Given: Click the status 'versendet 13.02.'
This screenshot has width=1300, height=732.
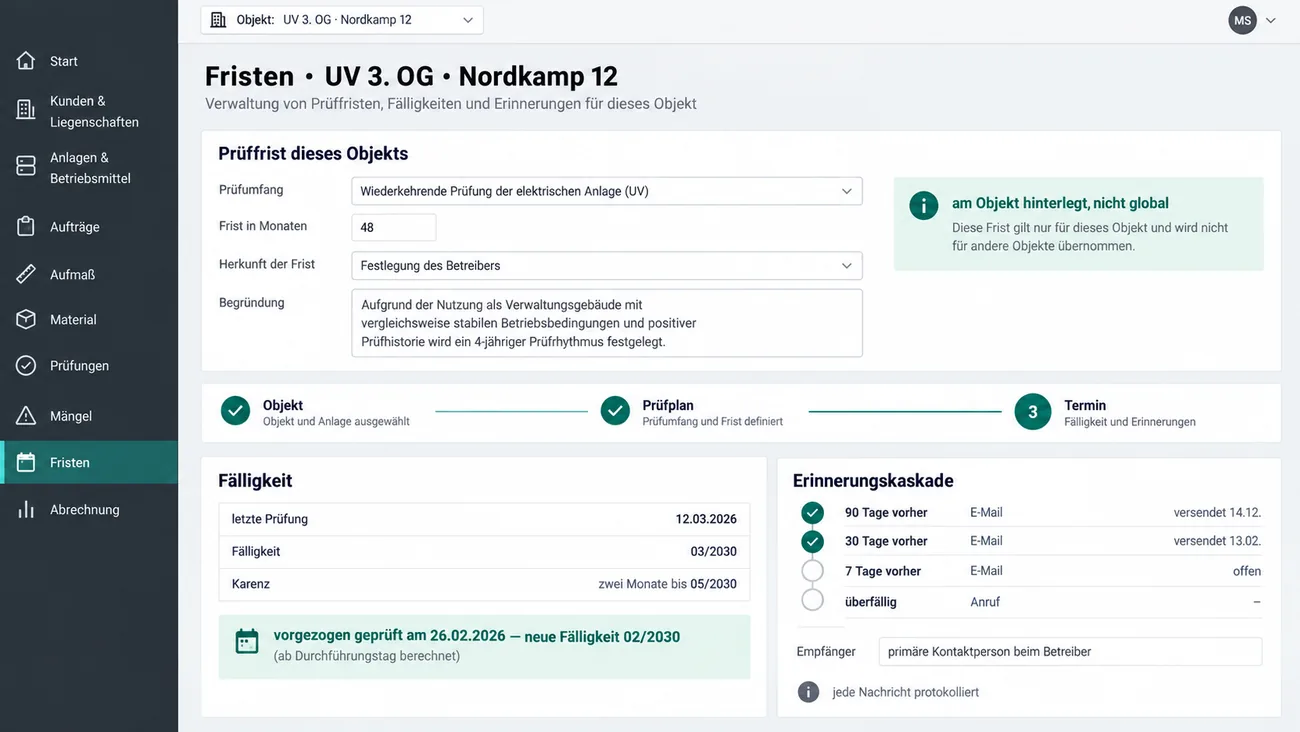Looking at the screenshot, I should (1217, 541).
